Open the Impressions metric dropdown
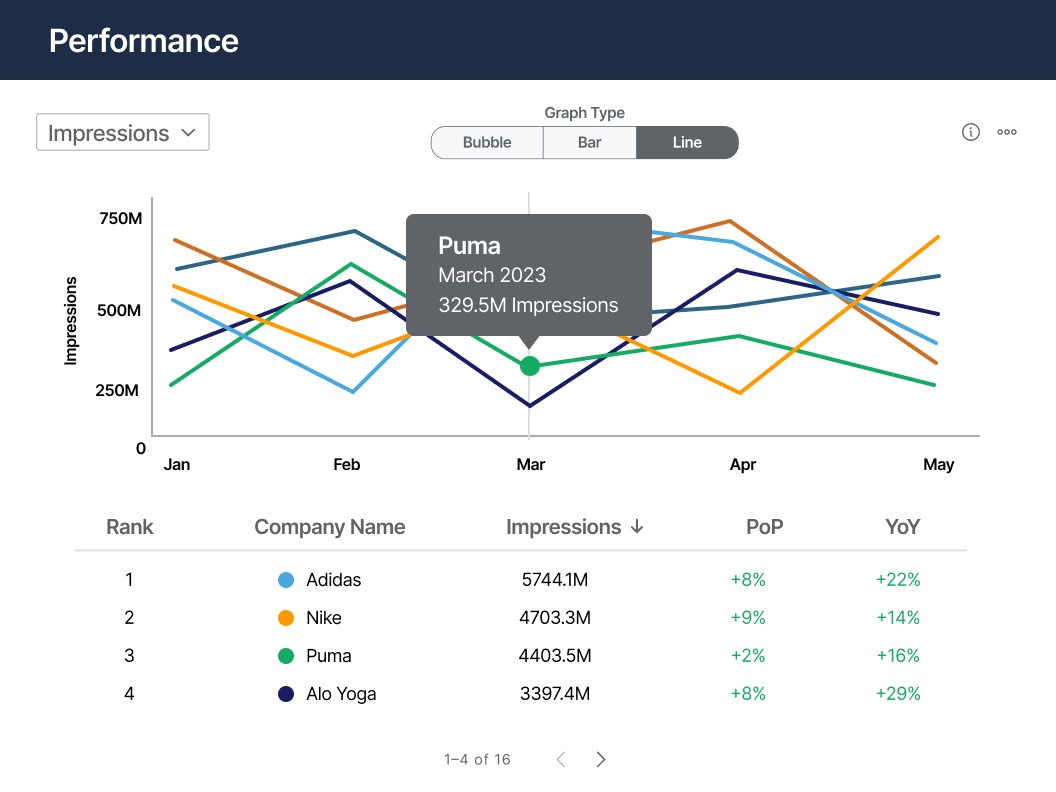This screenshot has height=792, width=1056. [123, 133]
